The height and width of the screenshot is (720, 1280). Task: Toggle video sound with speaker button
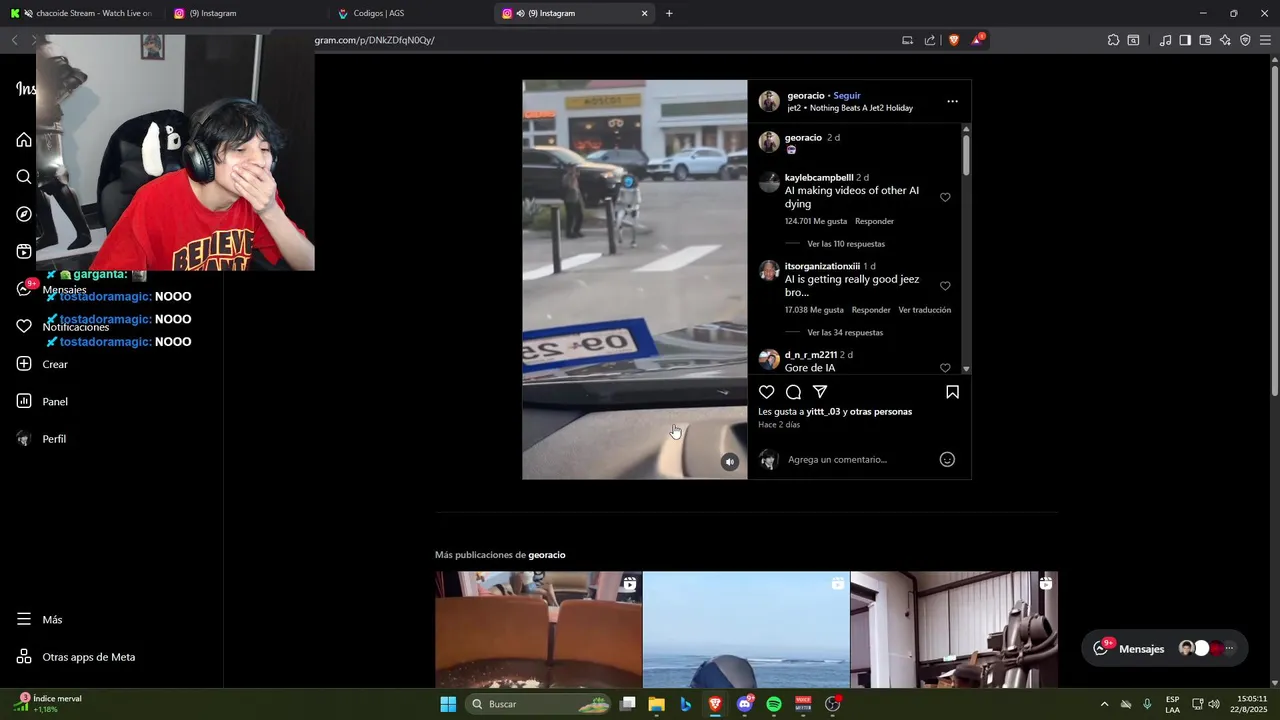click(x=730, y=462)
